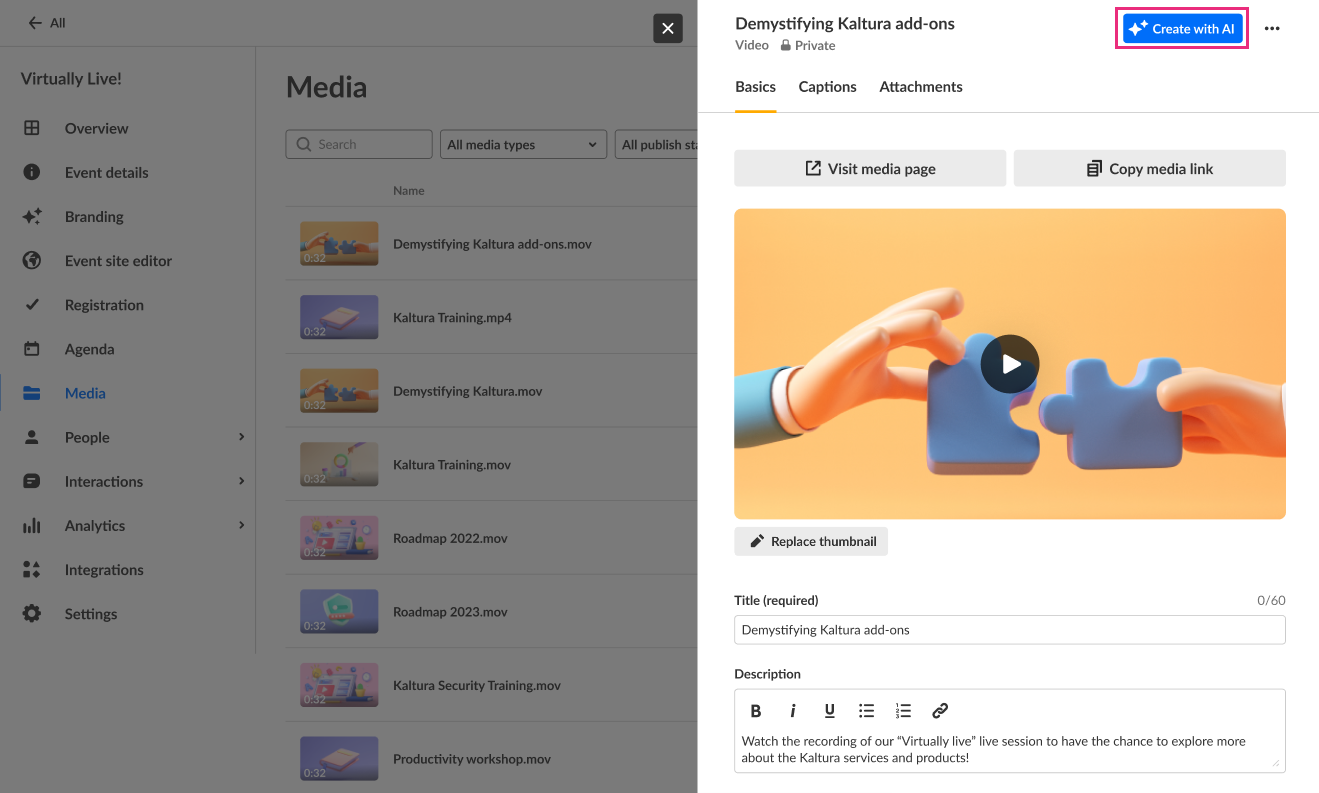Click the Integrations shapes icon
The image size is (1319, 793).
point(32,569)
